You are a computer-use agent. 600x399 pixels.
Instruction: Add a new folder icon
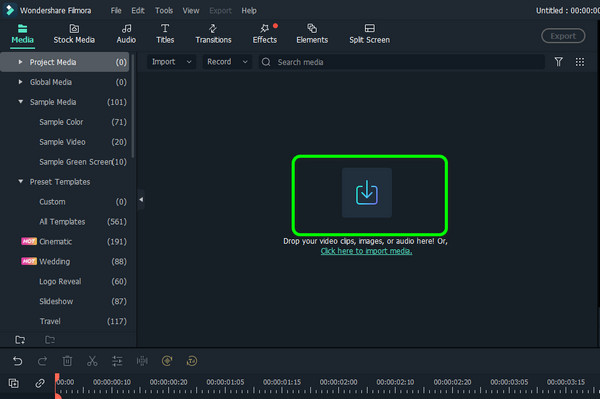[20, 340]
